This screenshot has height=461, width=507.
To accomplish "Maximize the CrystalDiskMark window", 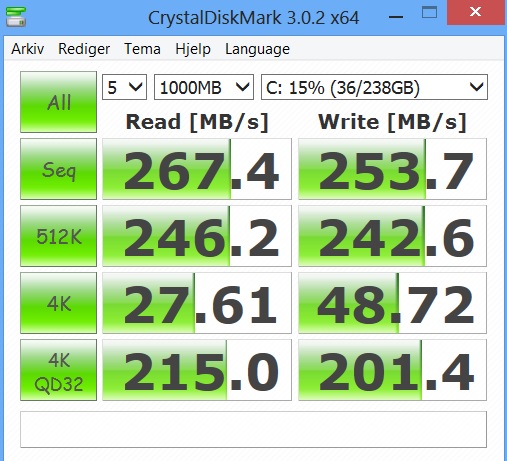I will click(x=429, y=13).
